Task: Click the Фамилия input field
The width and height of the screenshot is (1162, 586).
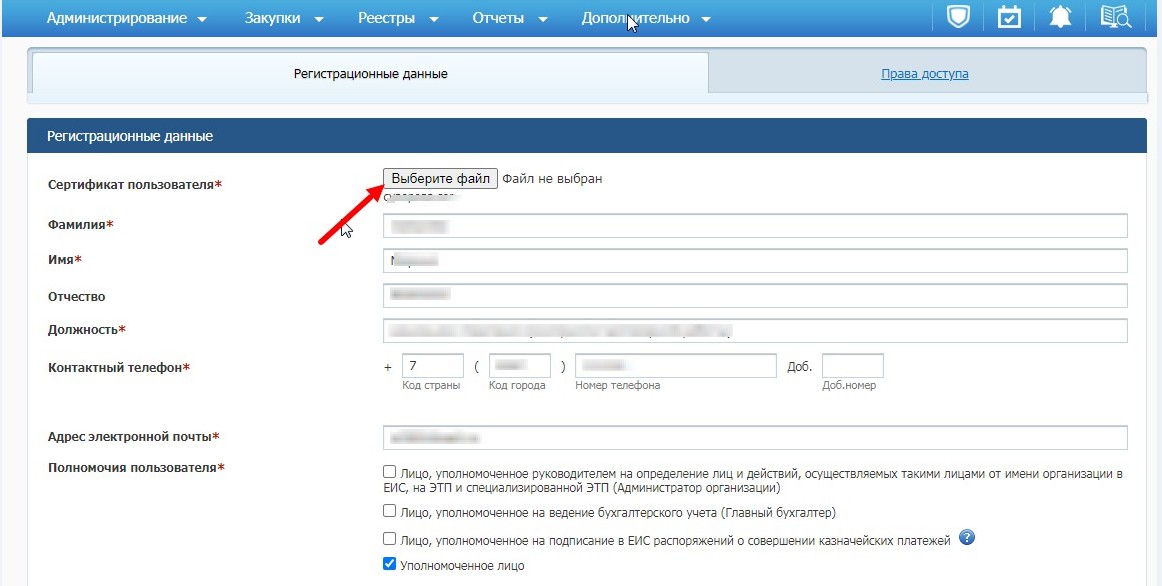Action: [x=755, y=226]
